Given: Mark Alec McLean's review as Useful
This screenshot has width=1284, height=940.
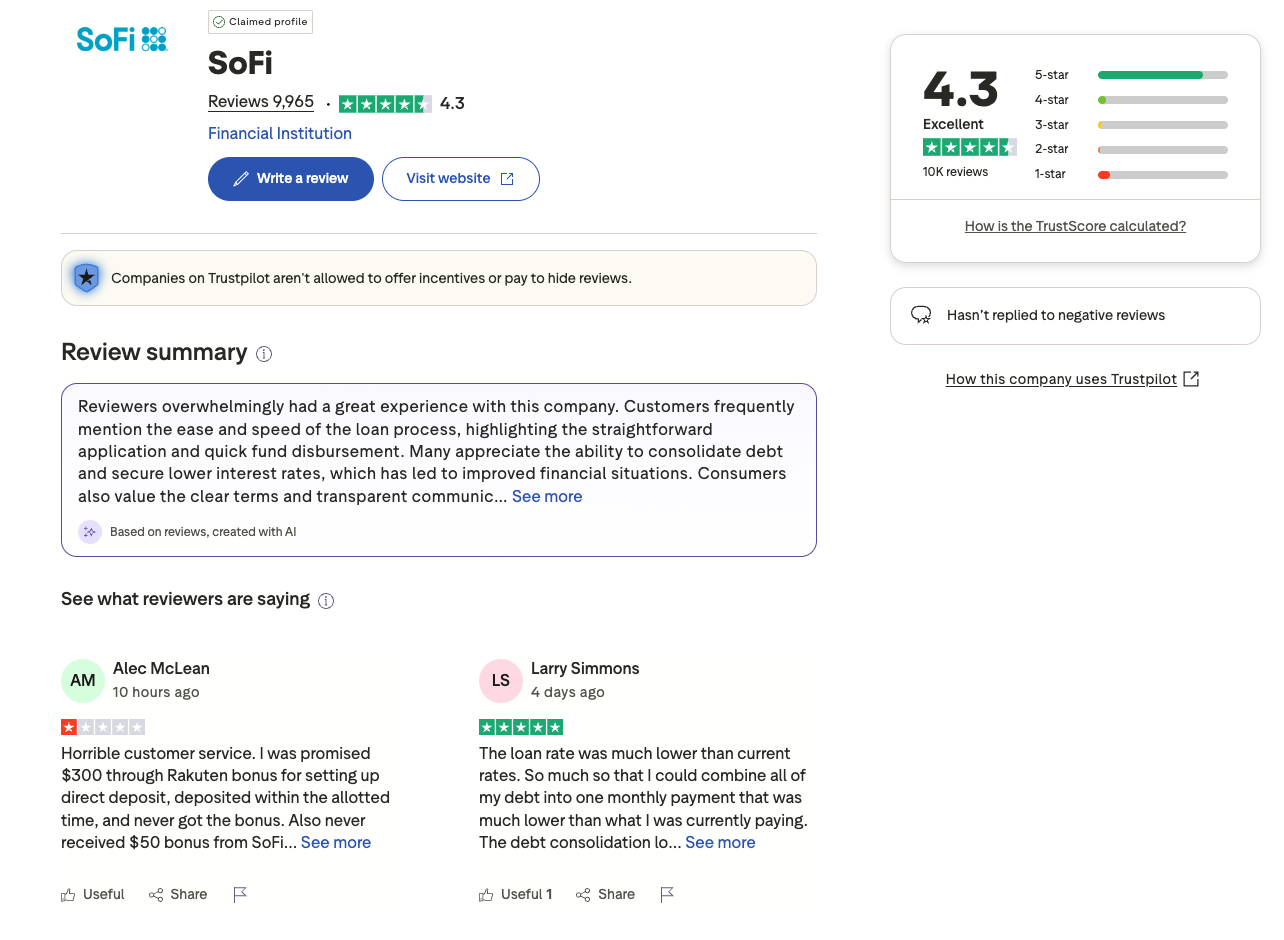Looking at the screenshot, I should 92,894.
